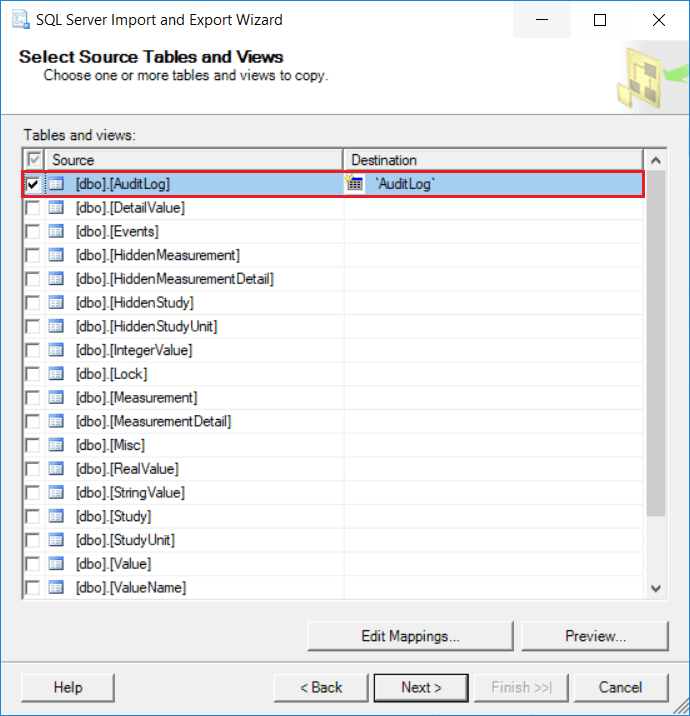690x716 pixels.
Task: Click the destination table icon for AuditLog
Action: (354, 183)
